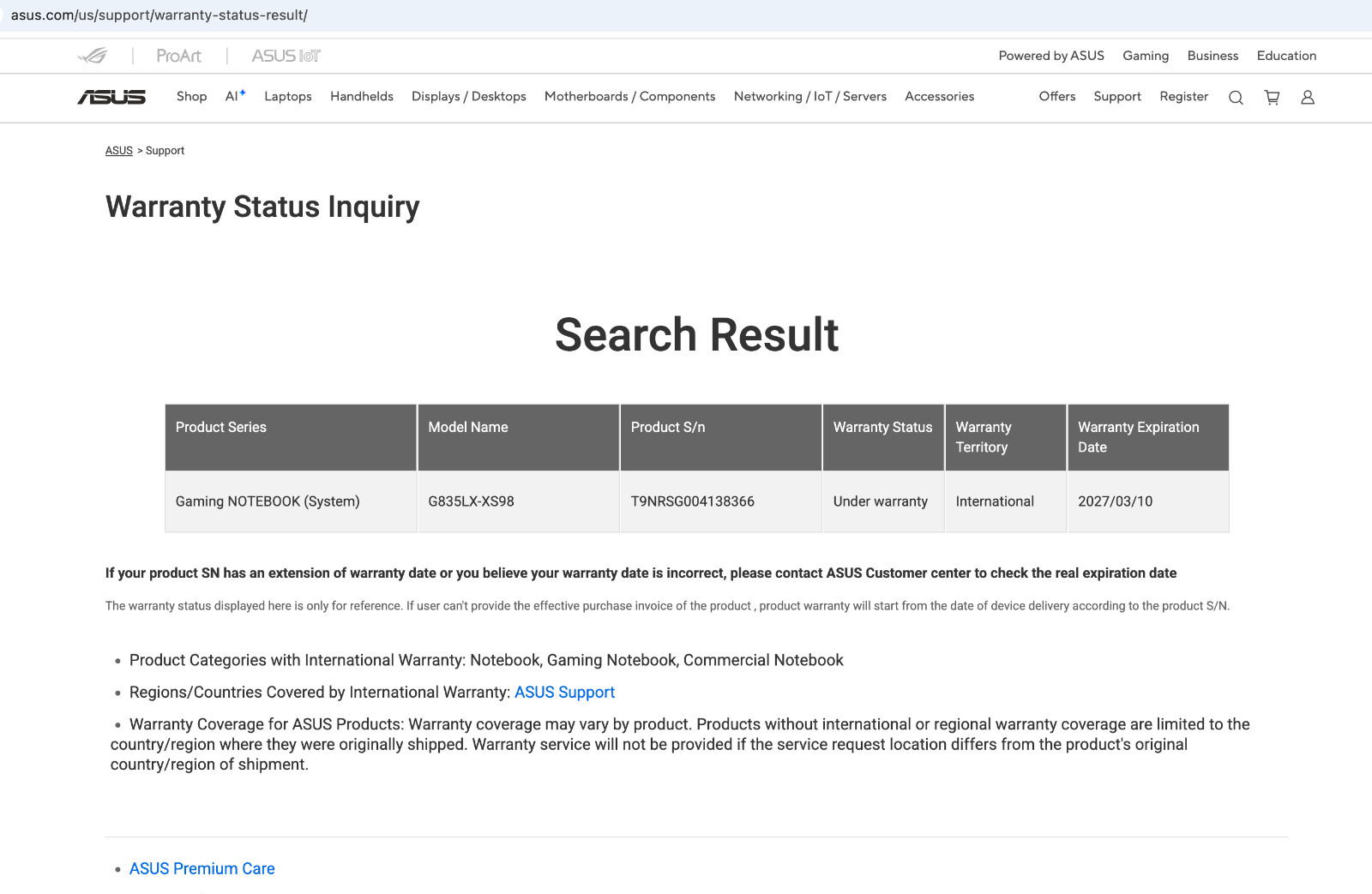1372x894 pixels.
Task: Open the site search magnifier
Action: (1236, 98)
